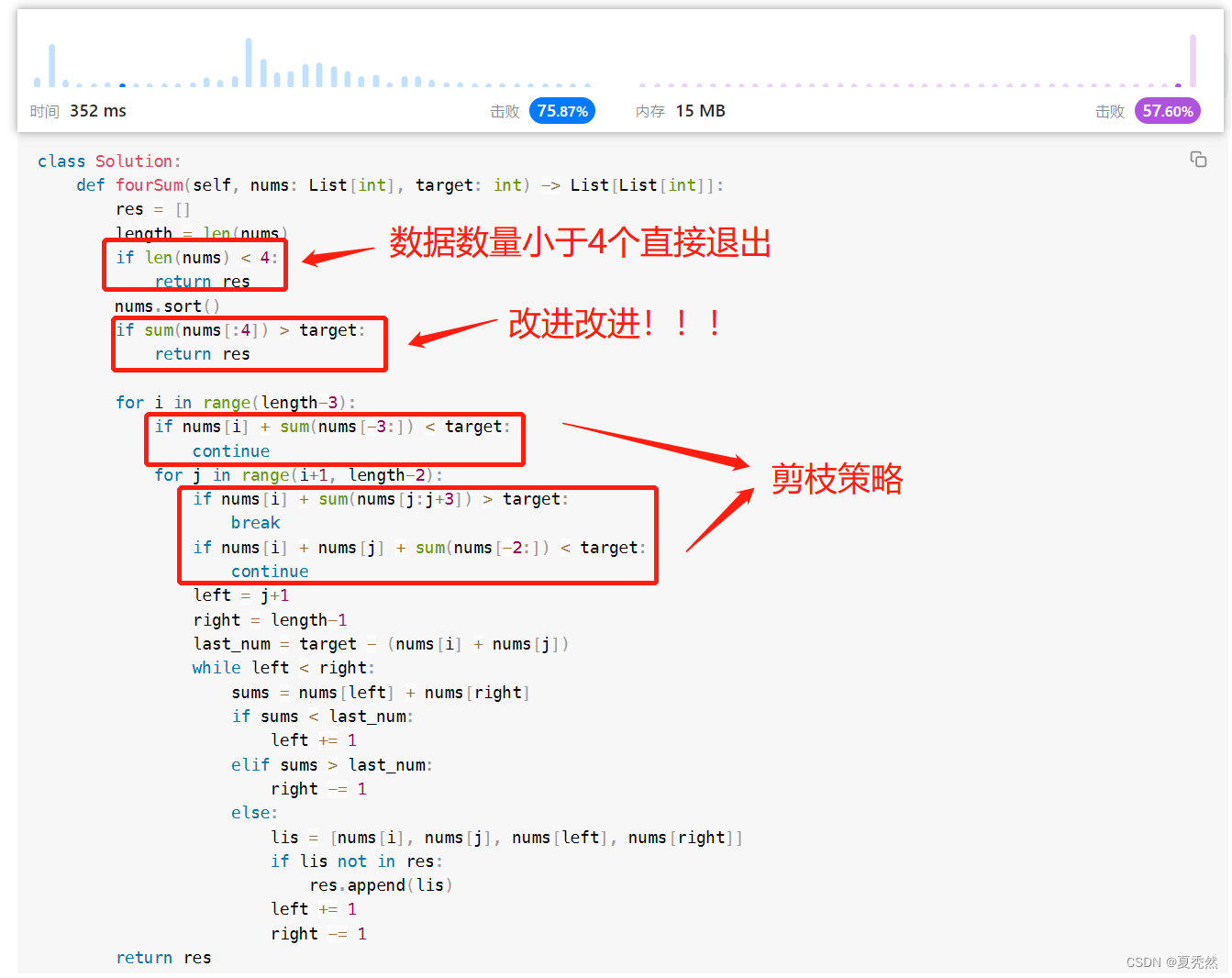Screen dimensions: 1232x978
Task: Click the 'break' keyword
Action: click(x=255, y=523)
